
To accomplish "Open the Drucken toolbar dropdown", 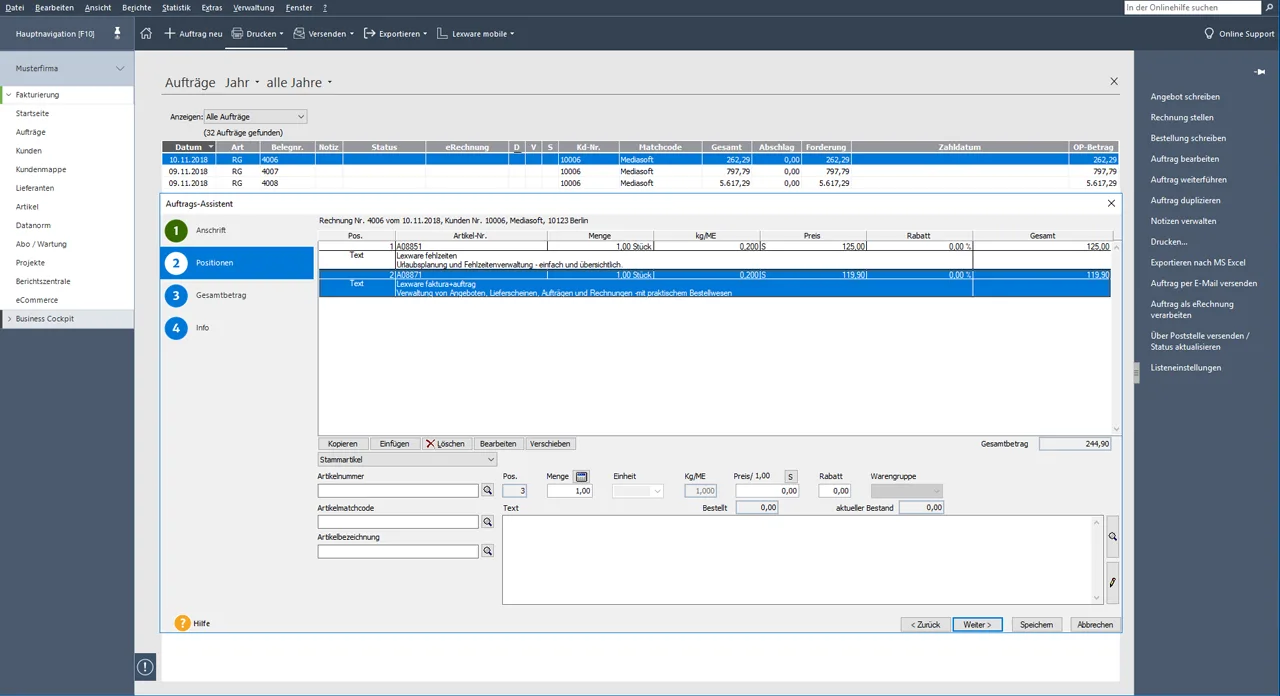I will (257, 33).
